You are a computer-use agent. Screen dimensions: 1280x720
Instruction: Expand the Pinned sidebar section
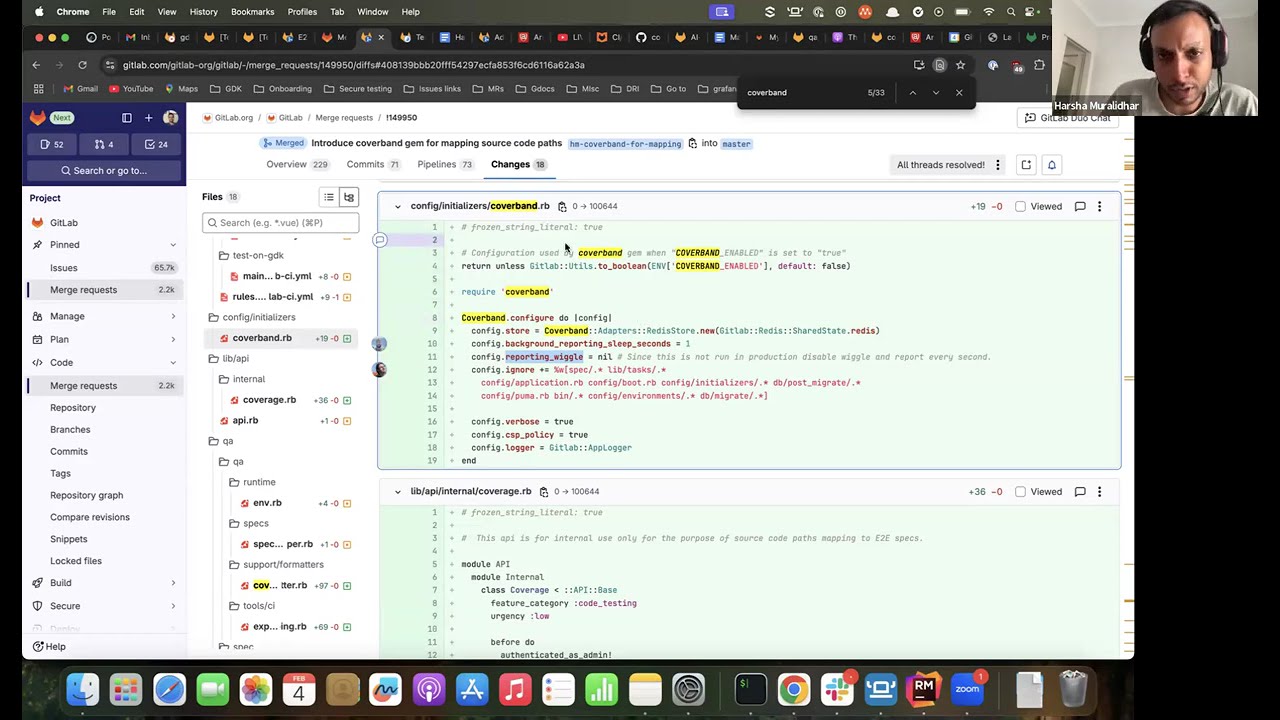point(104,245)
